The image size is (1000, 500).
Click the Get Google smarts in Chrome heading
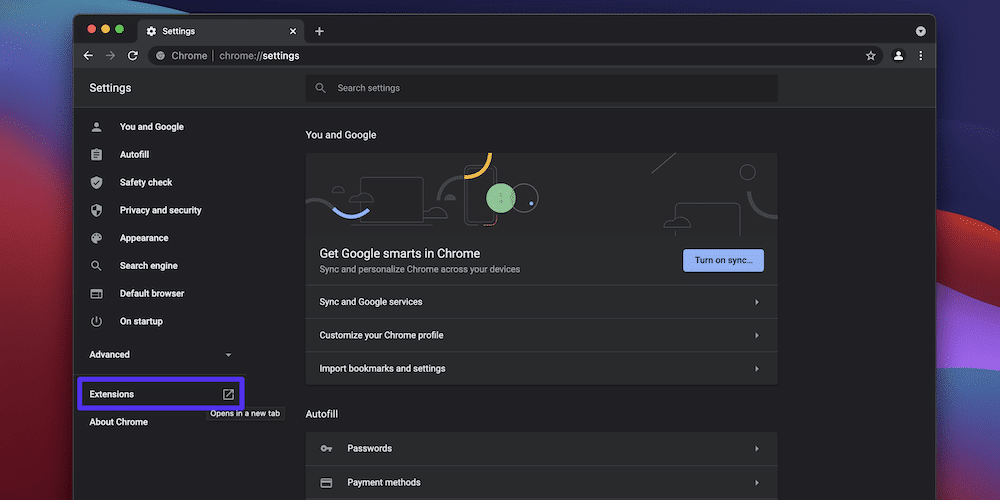pyautogui.click(x=400, y=254)
